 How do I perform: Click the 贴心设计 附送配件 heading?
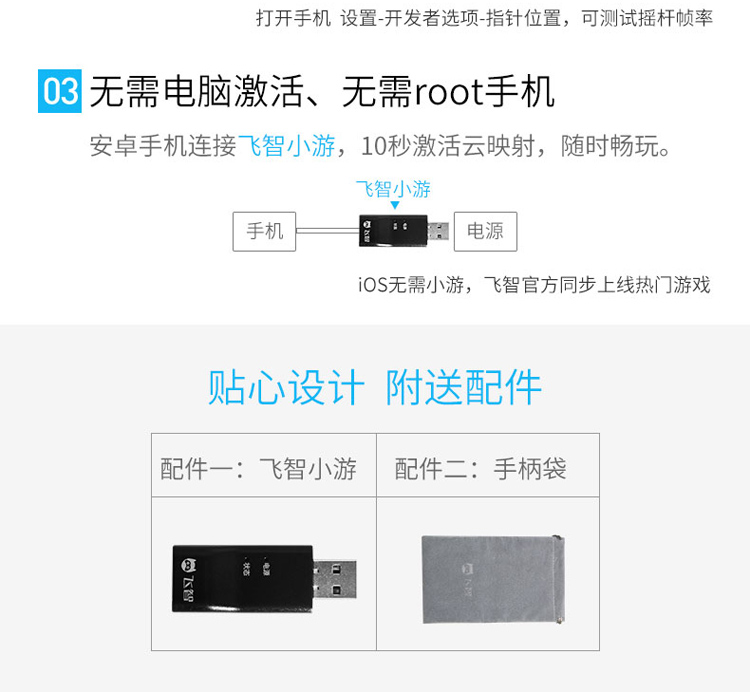pos(375,387)
